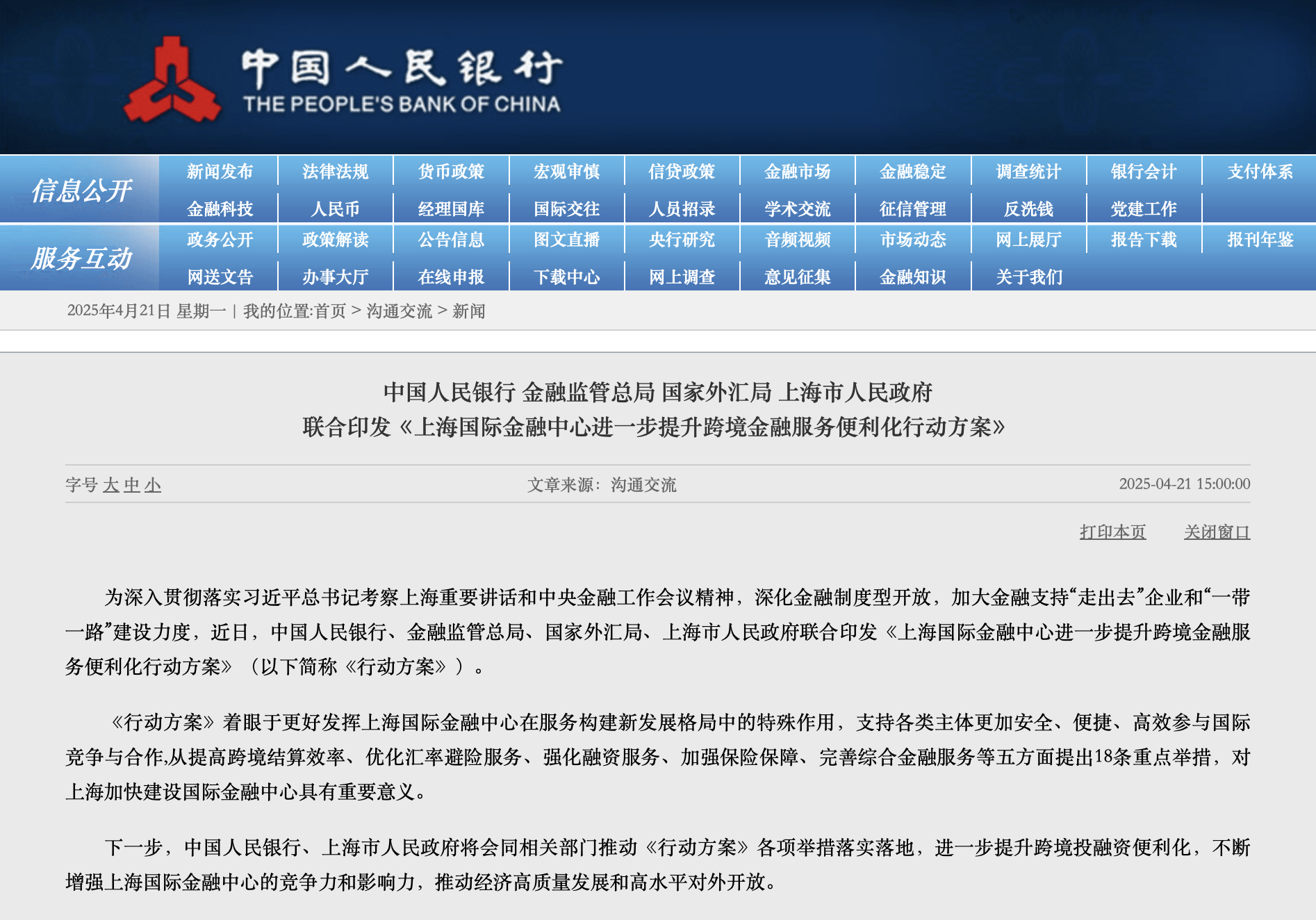1316x920 pixels.
Task: Open 国际交往 section
Action: pyautogui.click(x=566, y=208)
